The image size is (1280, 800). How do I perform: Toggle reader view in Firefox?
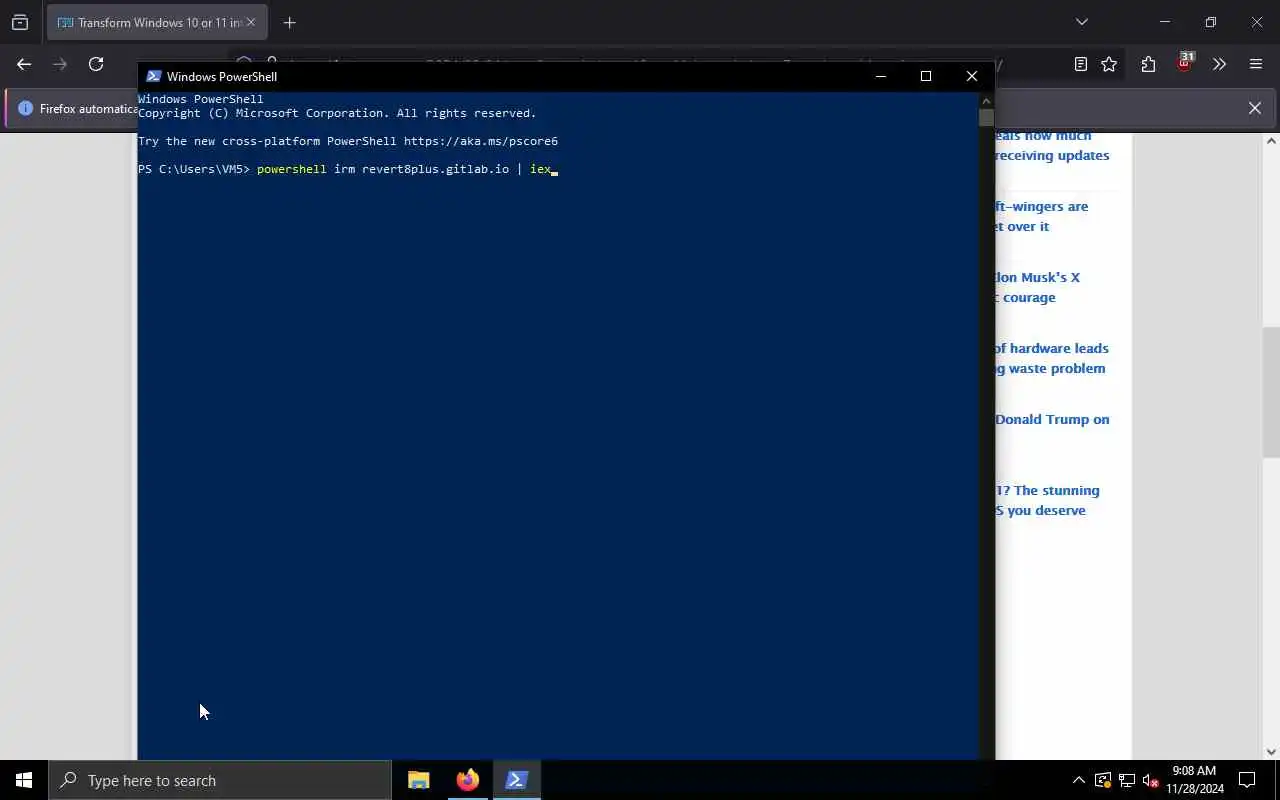tap(1081, 64)
